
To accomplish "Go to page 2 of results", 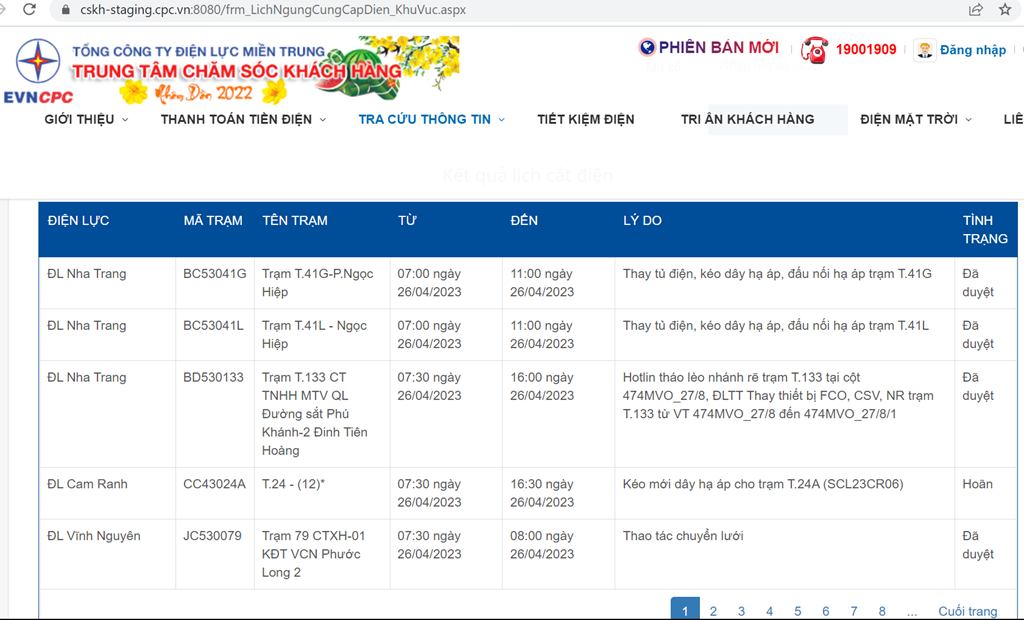I will [x=713, y=611].
